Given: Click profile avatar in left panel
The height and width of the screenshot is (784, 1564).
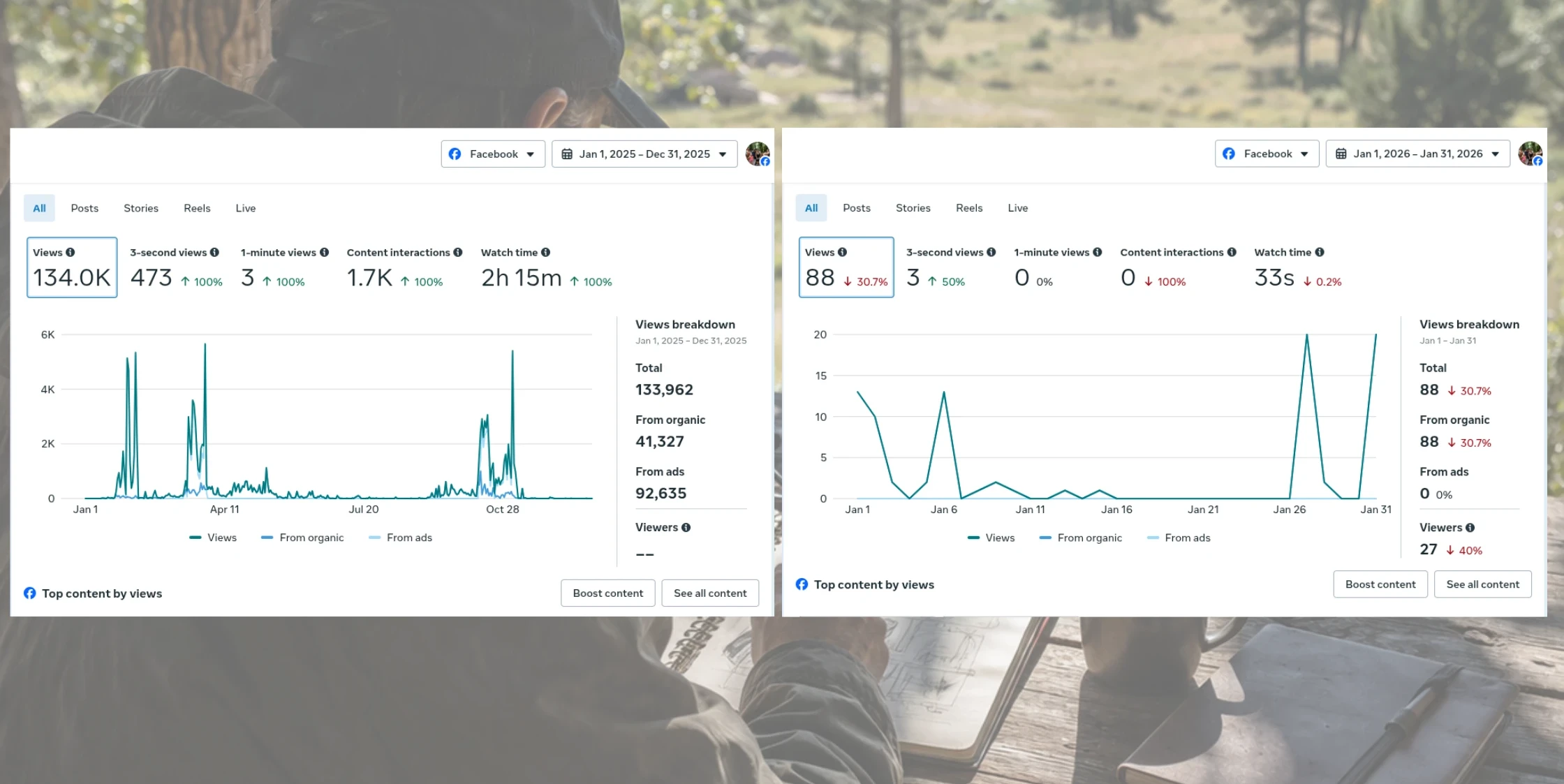Looking at the screenshot, I should coord(757,154).
